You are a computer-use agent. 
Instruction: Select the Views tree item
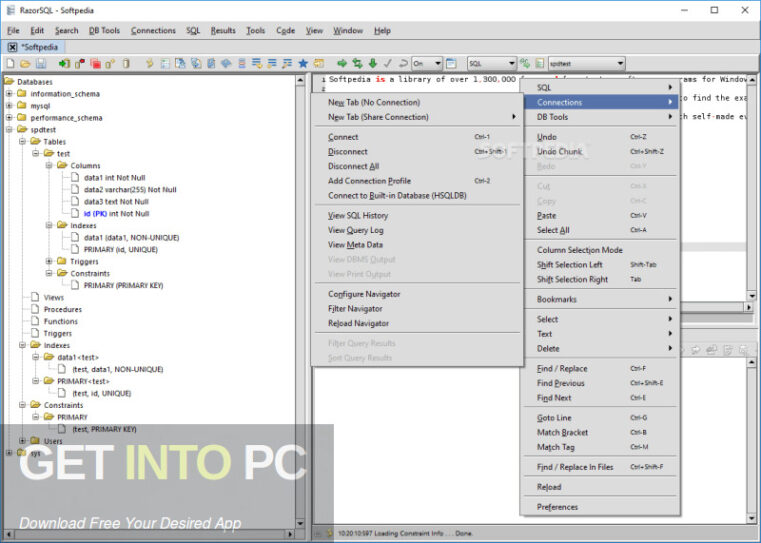pyautogui.click(x=53, y=297)
